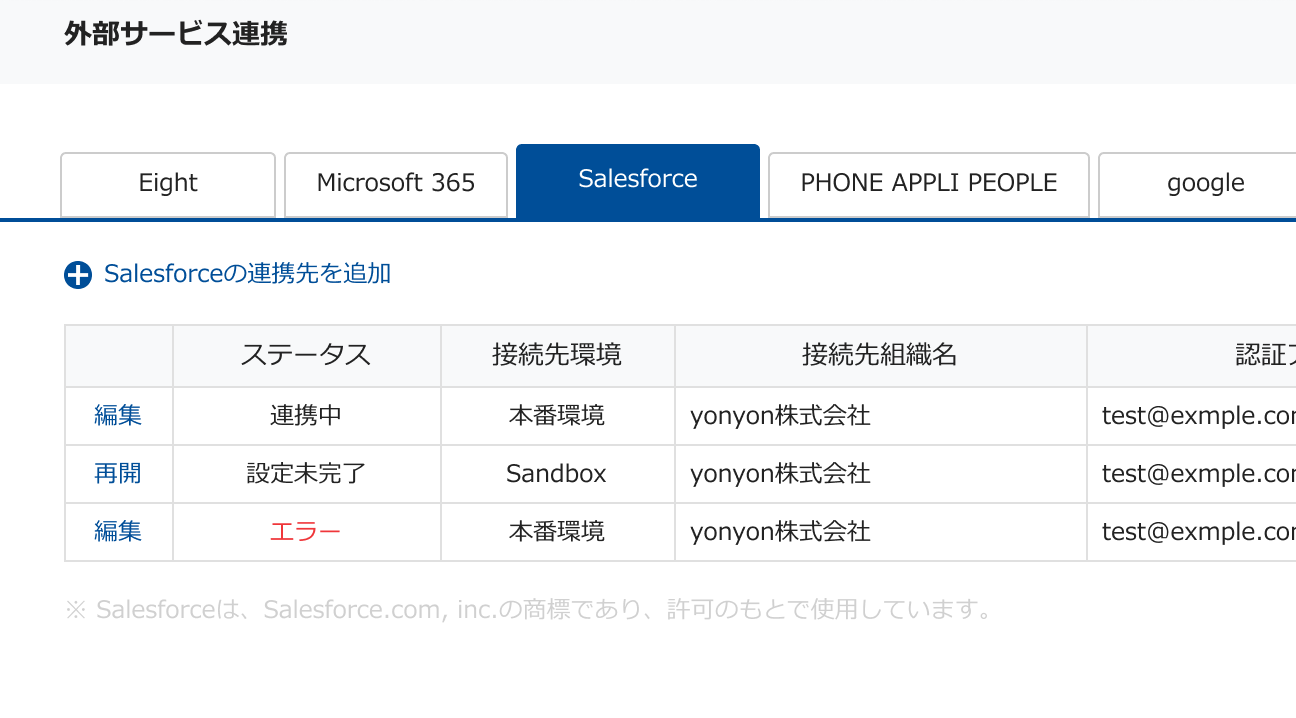The image size is (1296, 718).
Task: Switch to the Microsoft 365 tab
Action: pos(396,184)
